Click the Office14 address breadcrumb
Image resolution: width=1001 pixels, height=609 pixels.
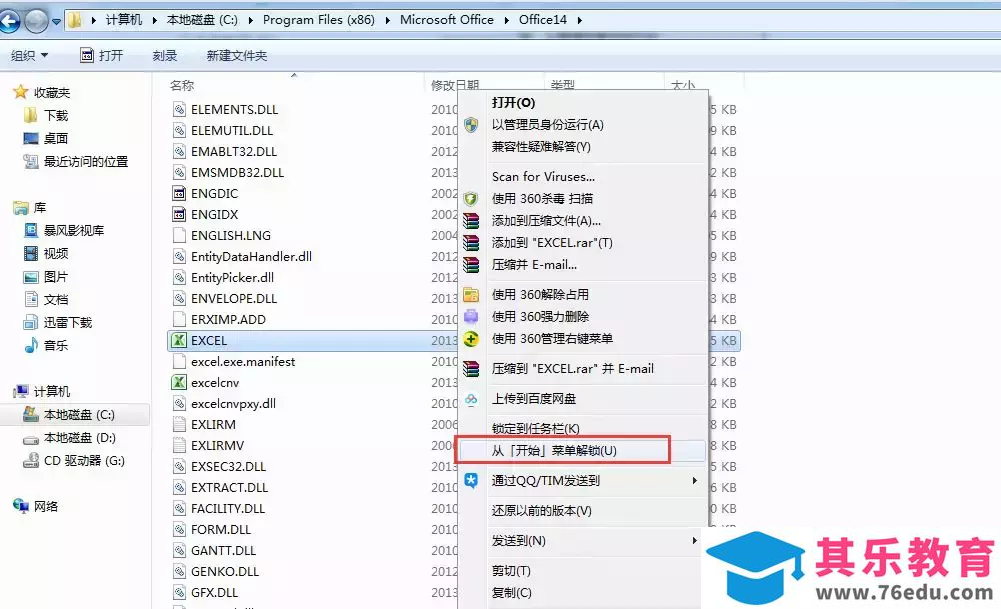coord(543,20)
